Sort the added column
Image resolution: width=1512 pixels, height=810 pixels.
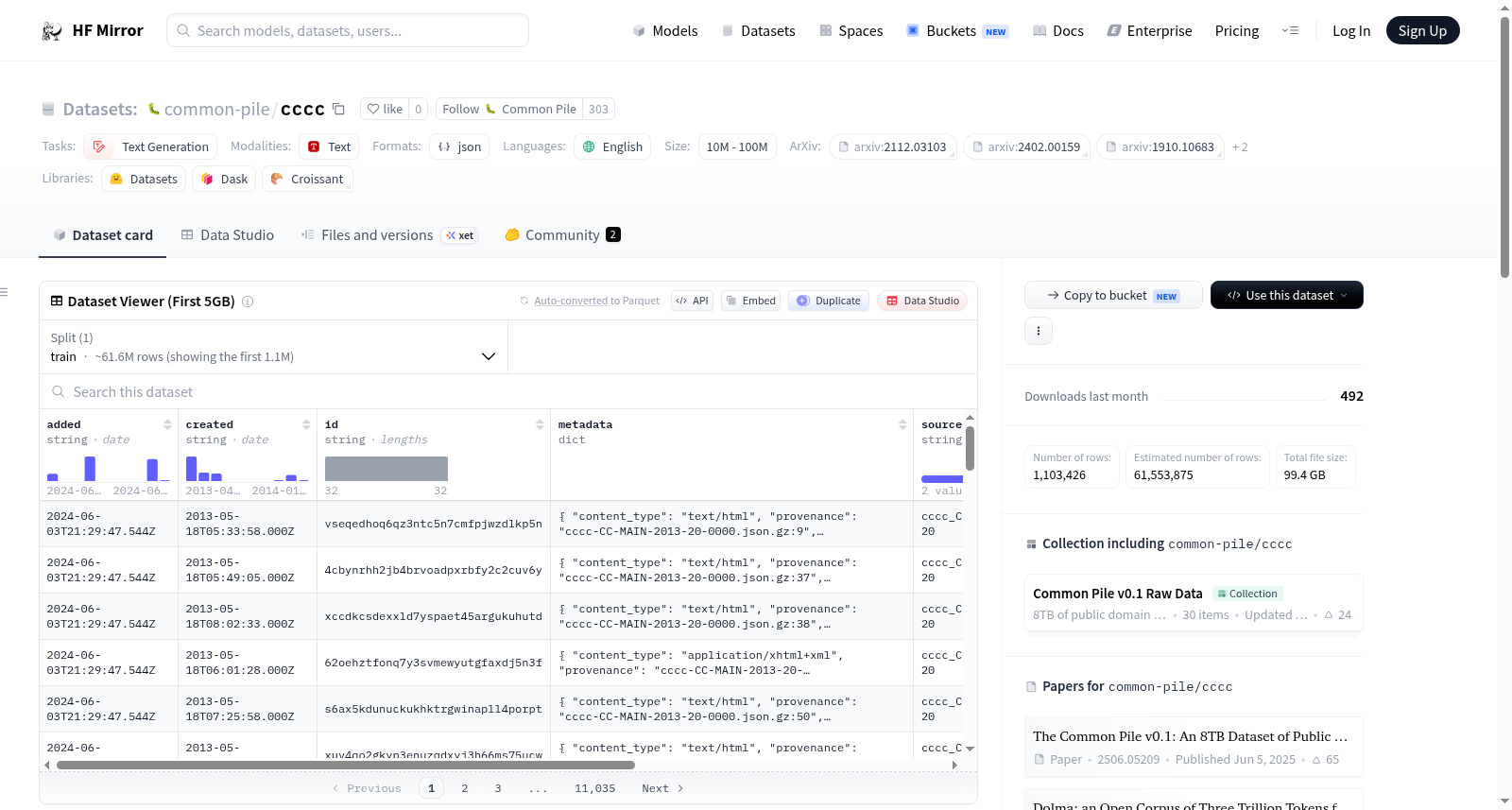167,424
